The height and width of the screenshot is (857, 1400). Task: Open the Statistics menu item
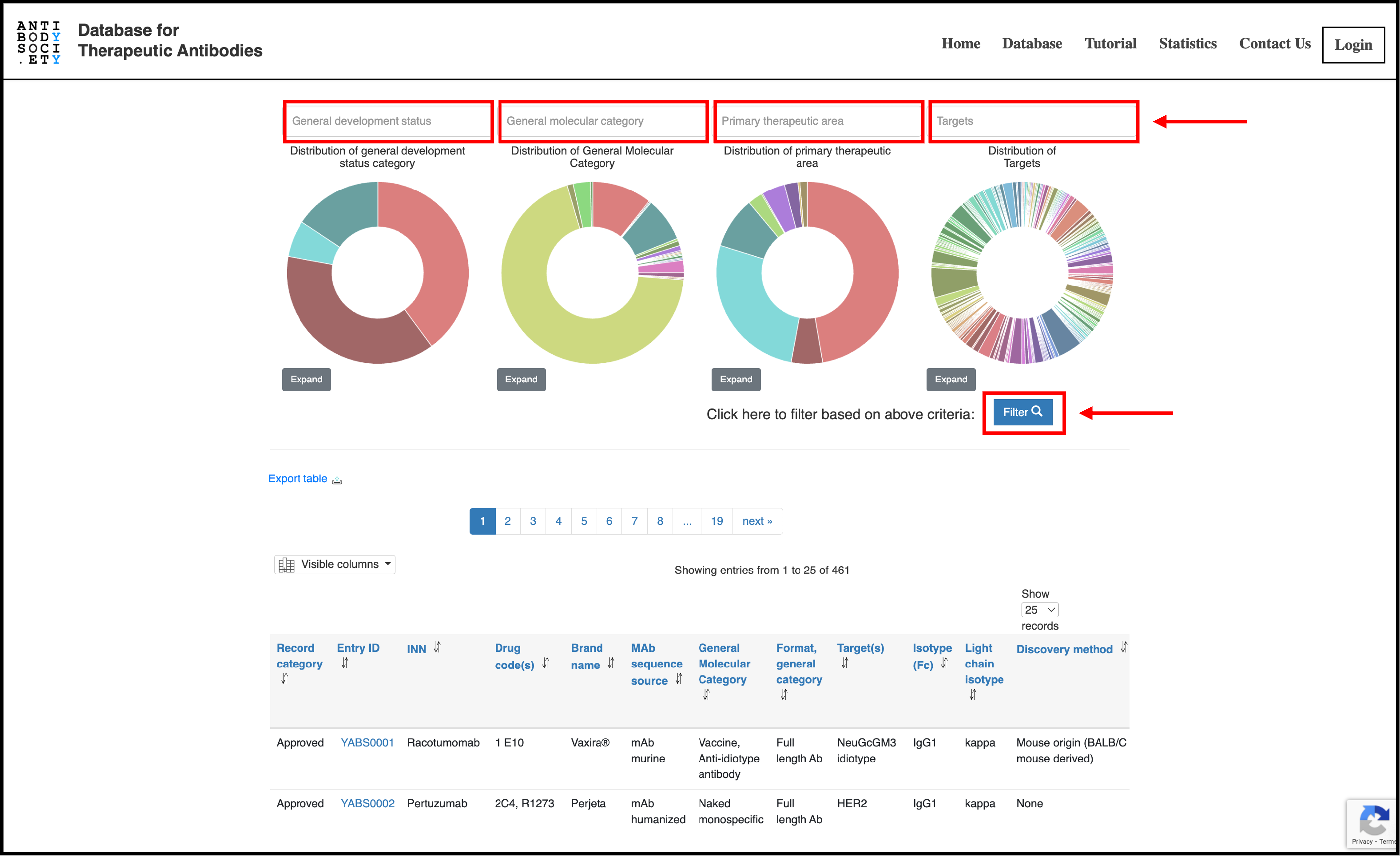(1187, 44)
